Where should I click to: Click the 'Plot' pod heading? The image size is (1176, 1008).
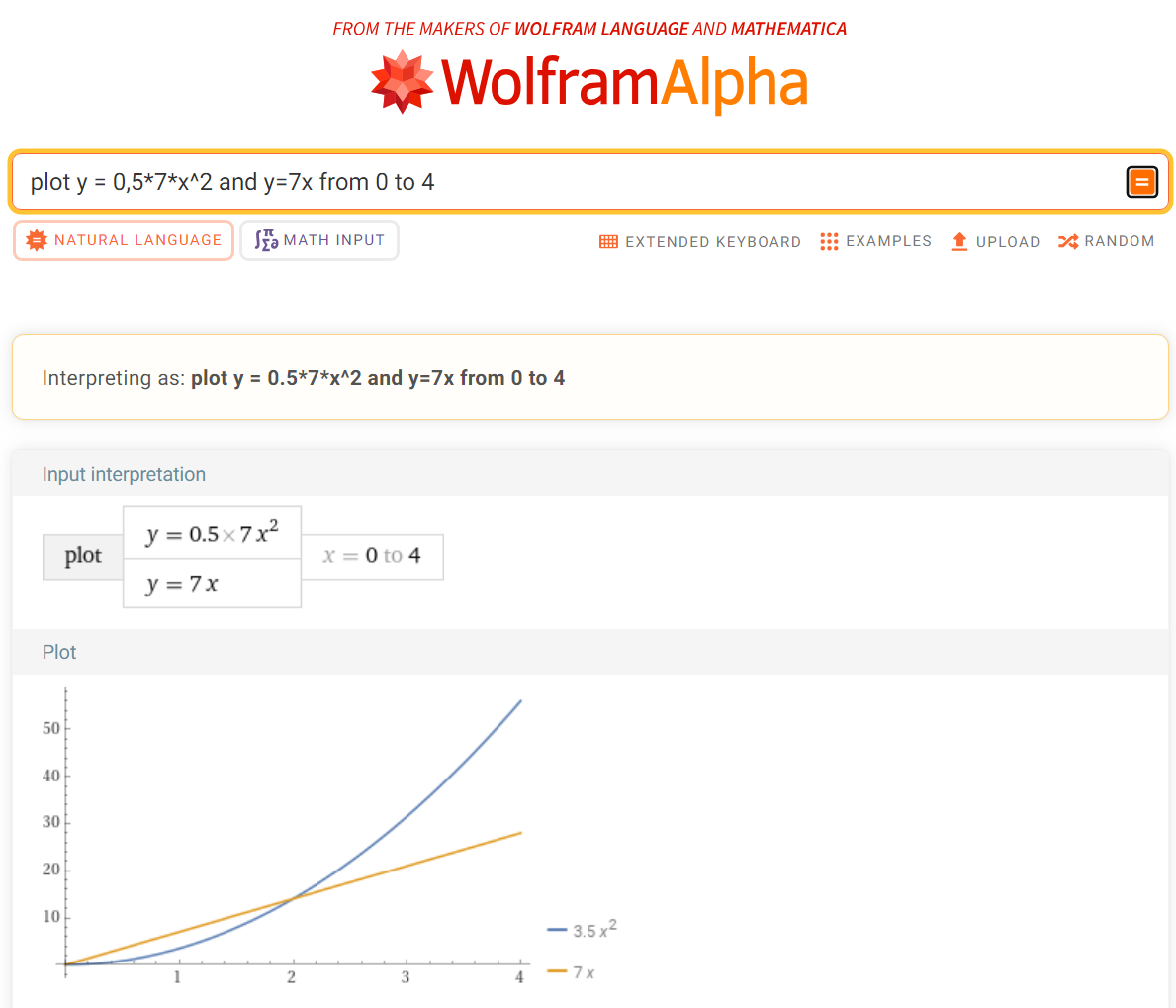(x=59, y=652)
